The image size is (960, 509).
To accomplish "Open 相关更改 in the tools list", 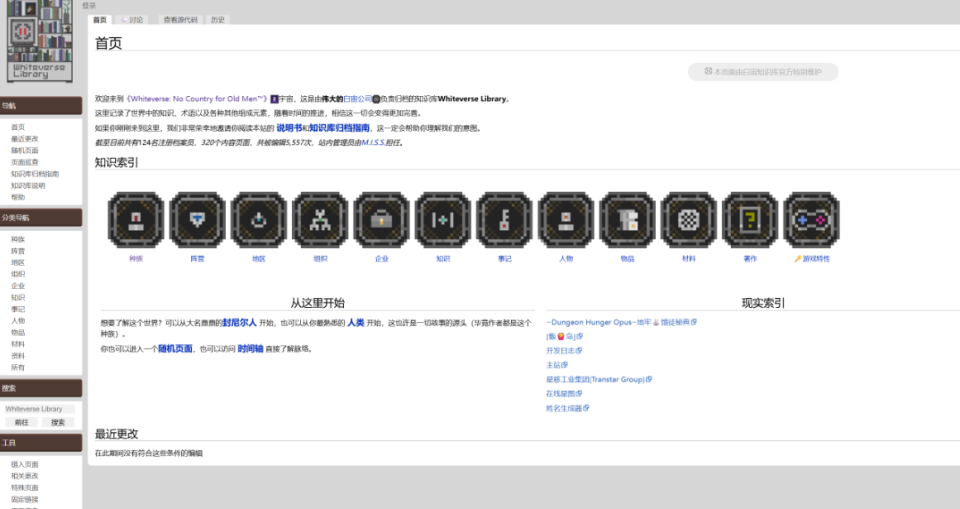I will [24, 476].
